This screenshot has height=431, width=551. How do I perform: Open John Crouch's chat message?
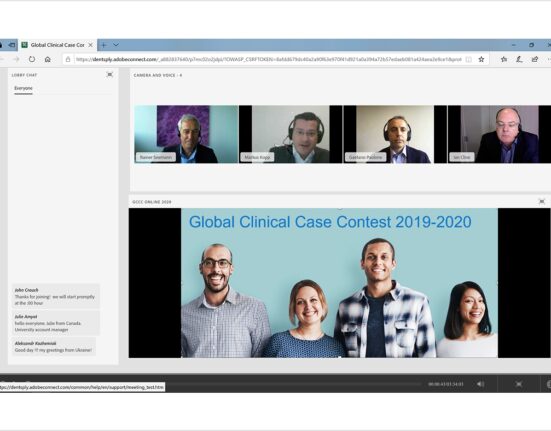(56, 296)
